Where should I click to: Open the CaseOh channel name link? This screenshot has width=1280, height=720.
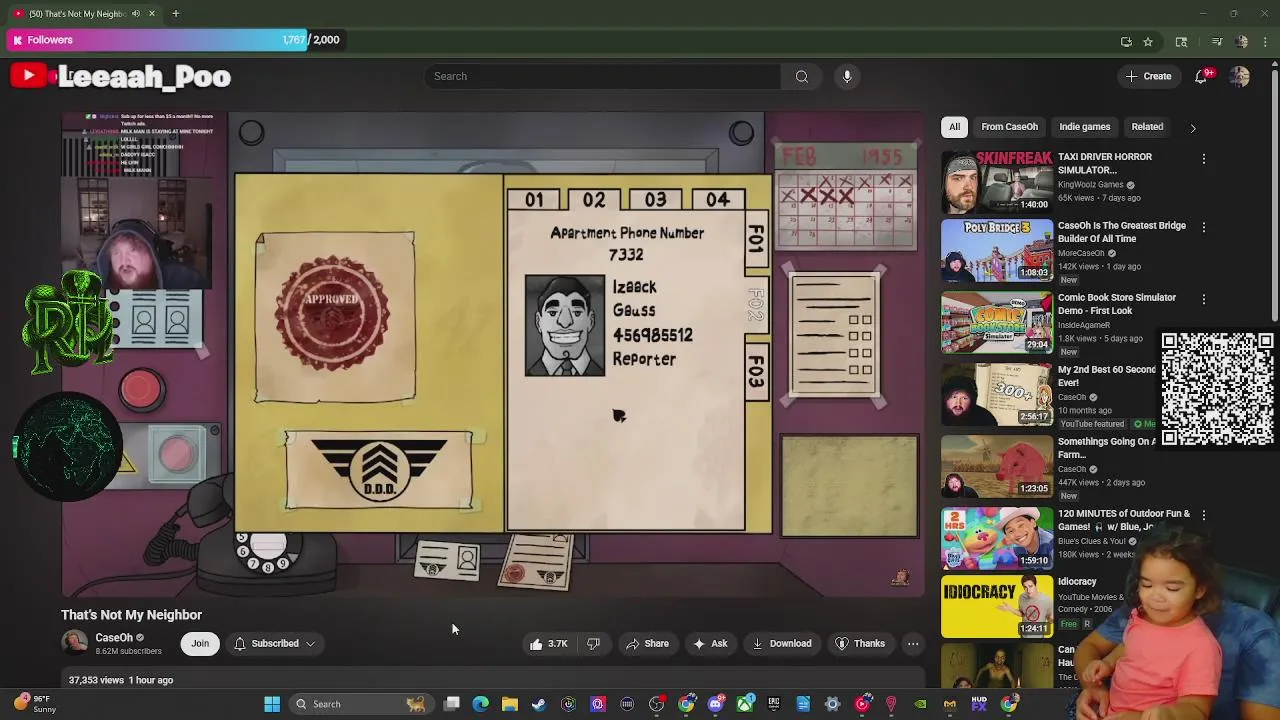[x=114, y=638]
